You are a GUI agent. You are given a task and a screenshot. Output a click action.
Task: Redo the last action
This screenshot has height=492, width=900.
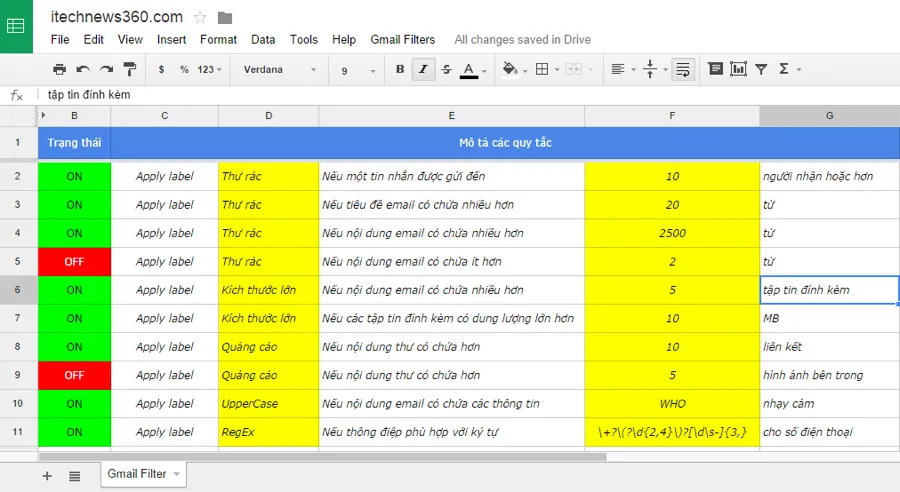pos(106,69)
